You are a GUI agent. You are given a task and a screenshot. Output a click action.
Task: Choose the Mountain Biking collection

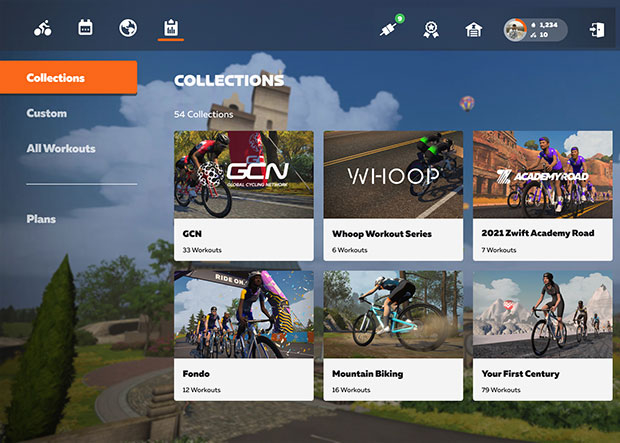point(393,335)
